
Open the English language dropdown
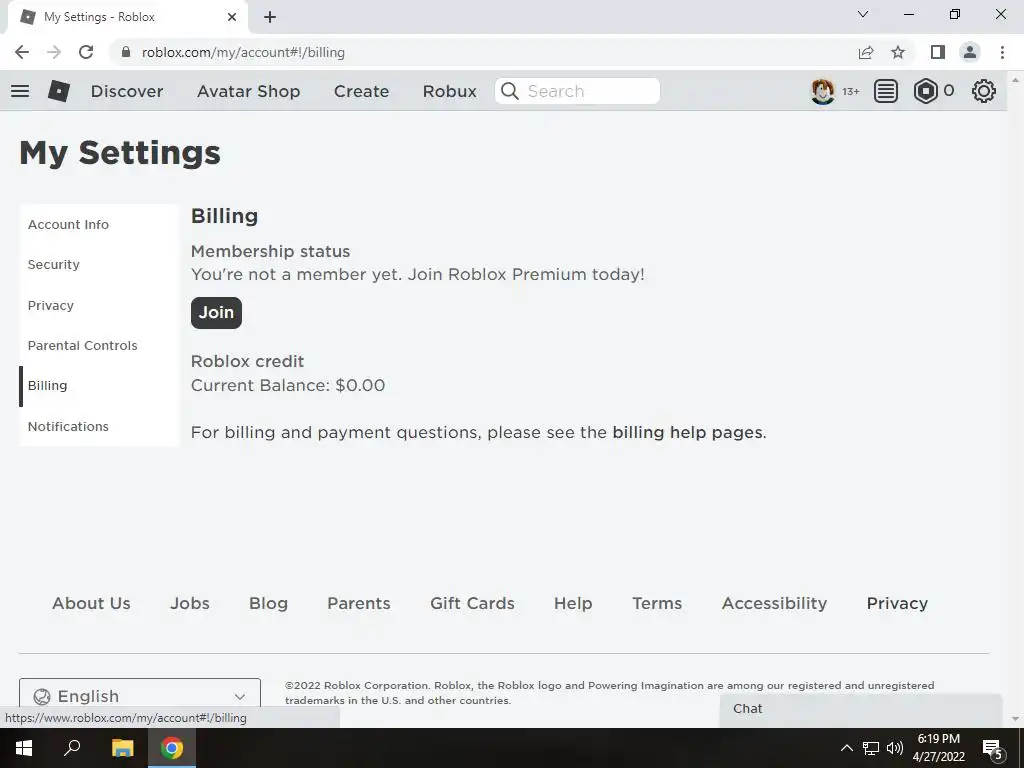pos(140,696)
